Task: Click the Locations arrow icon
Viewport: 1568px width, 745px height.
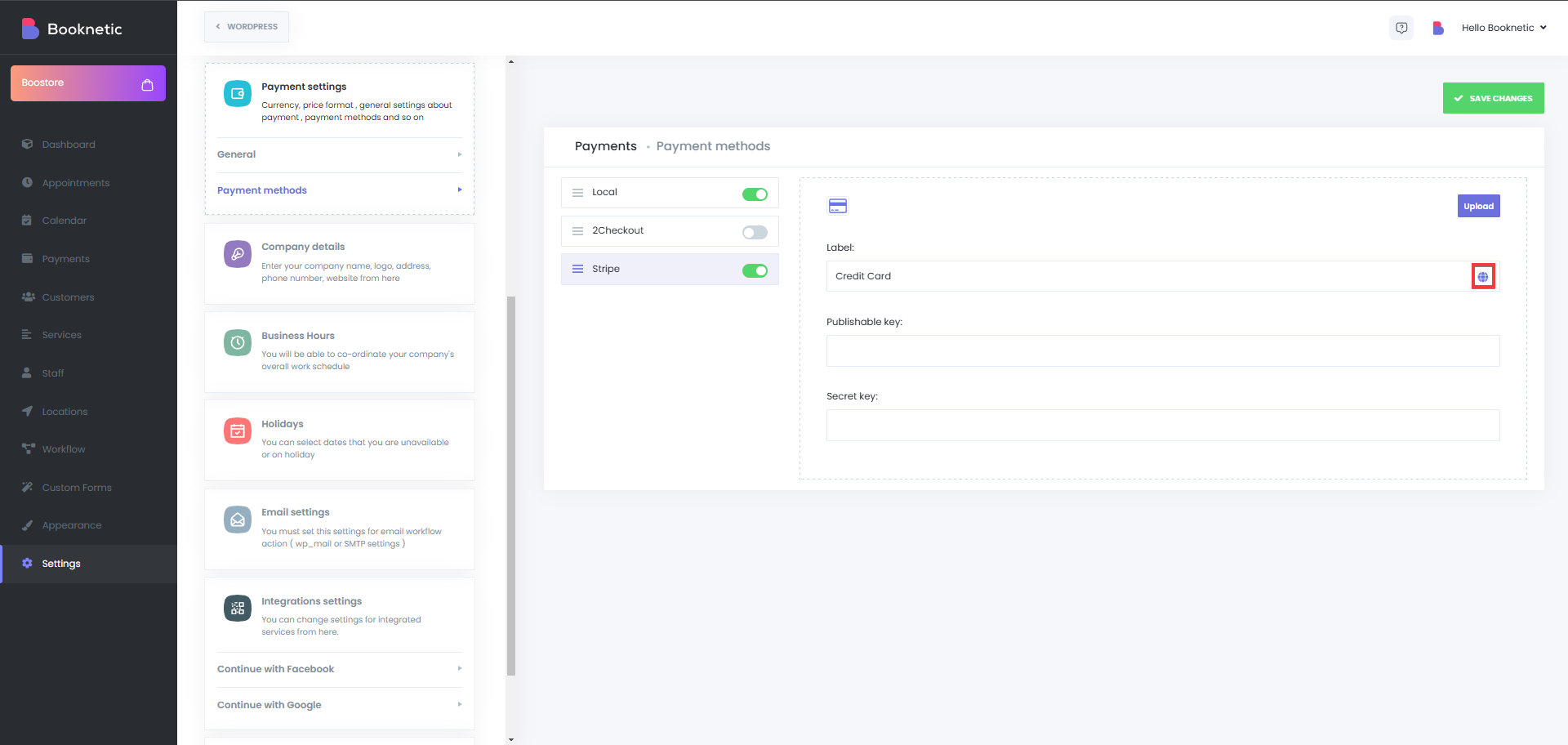Action: tap(27, 411)
